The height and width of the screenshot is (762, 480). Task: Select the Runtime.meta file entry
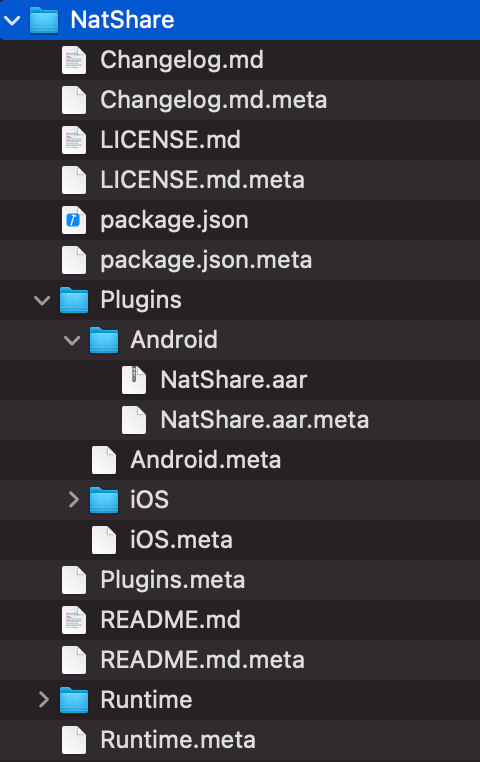[x=240, y=740]
